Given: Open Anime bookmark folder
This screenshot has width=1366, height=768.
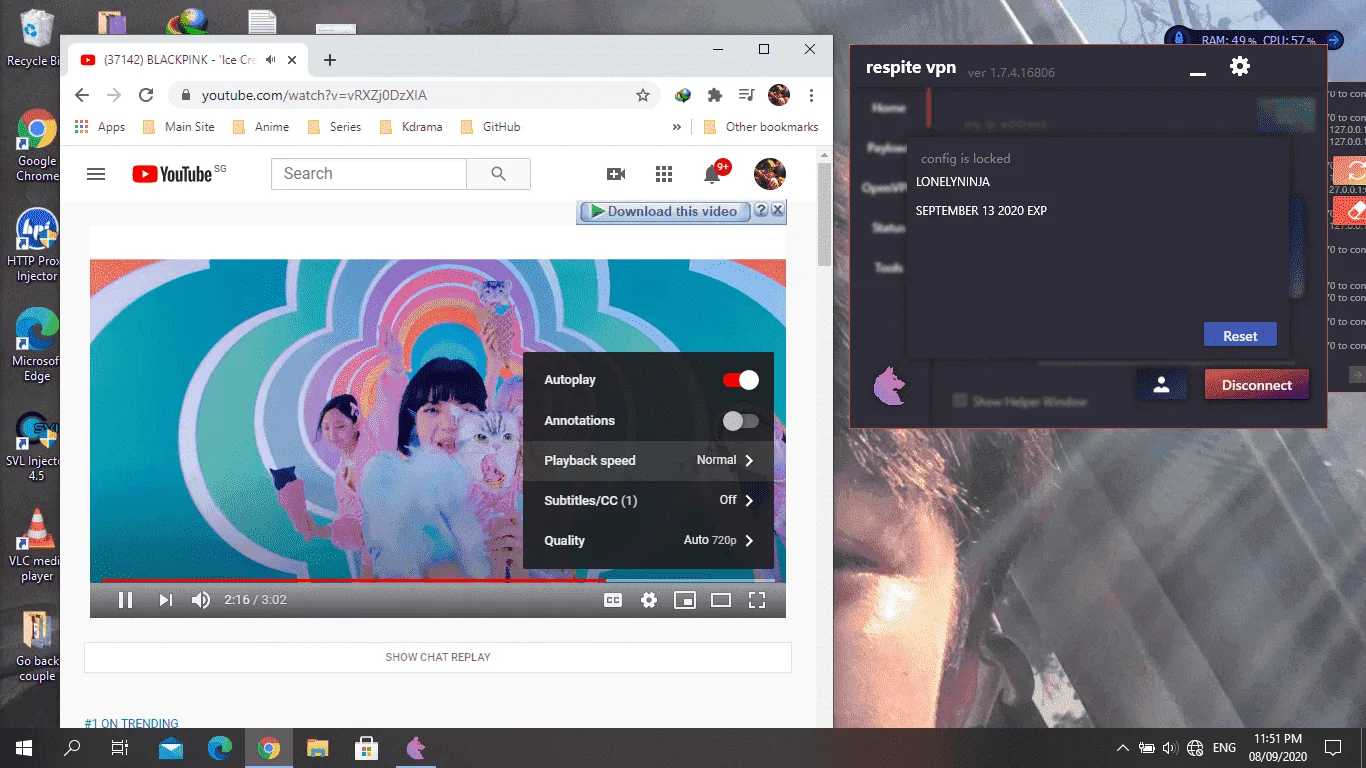Looking at the screenshot, I should pos(260,127).
